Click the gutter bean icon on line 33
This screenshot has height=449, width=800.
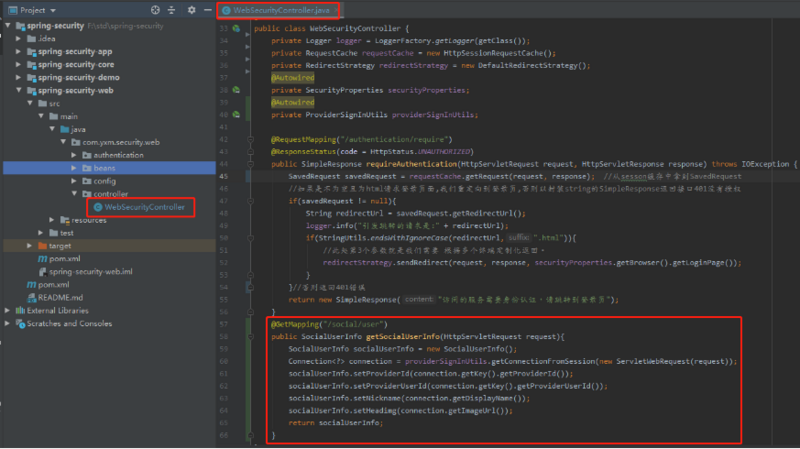pos(236,29)
